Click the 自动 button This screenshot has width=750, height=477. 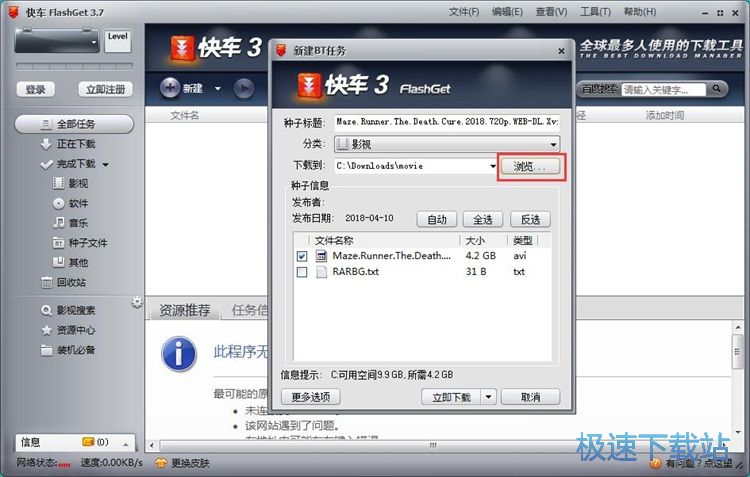[x=437, y=220]
